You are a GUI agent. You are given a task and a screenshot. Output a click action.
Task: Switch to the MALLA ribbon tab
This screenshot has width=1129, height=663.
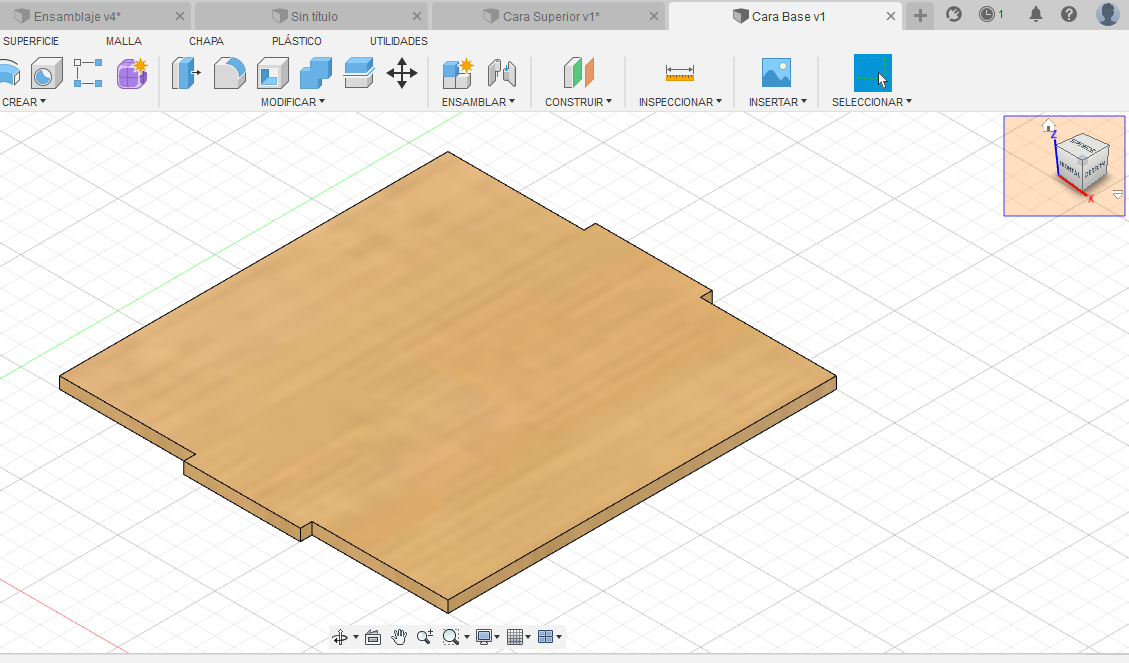pos(124,41)
